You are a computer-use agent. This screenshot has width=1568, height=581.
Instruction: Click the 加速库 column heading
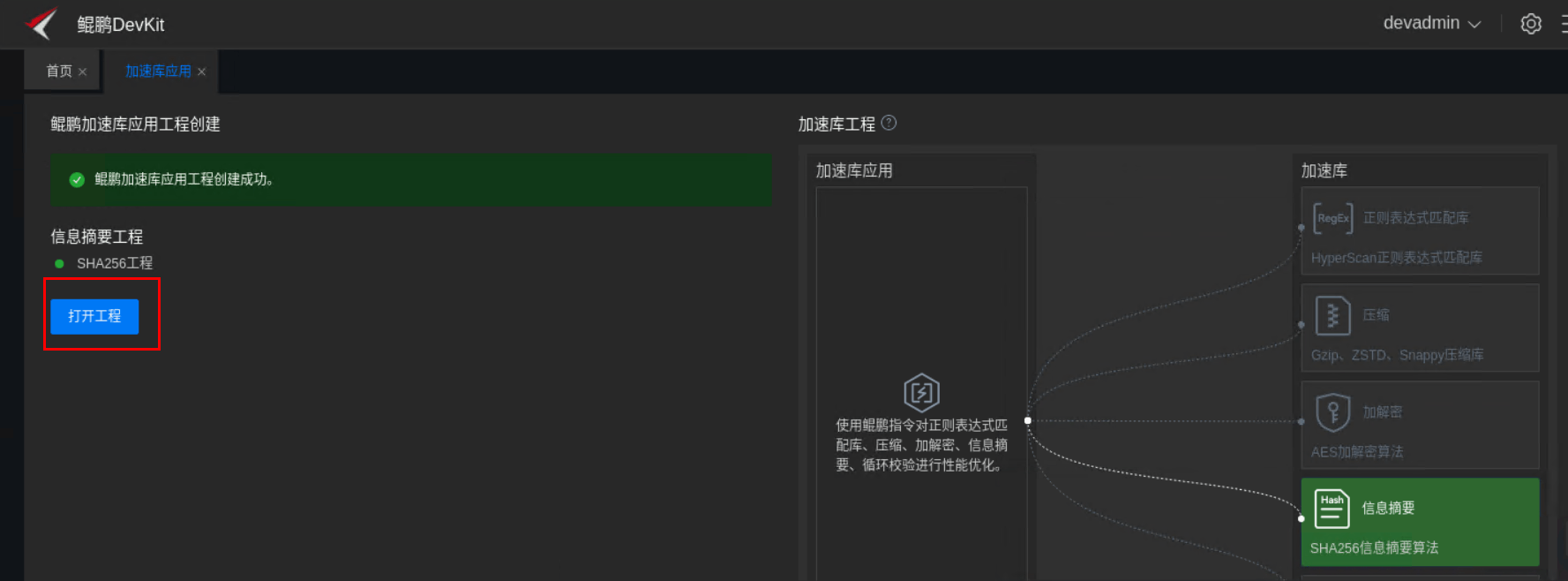(1324, 170)
